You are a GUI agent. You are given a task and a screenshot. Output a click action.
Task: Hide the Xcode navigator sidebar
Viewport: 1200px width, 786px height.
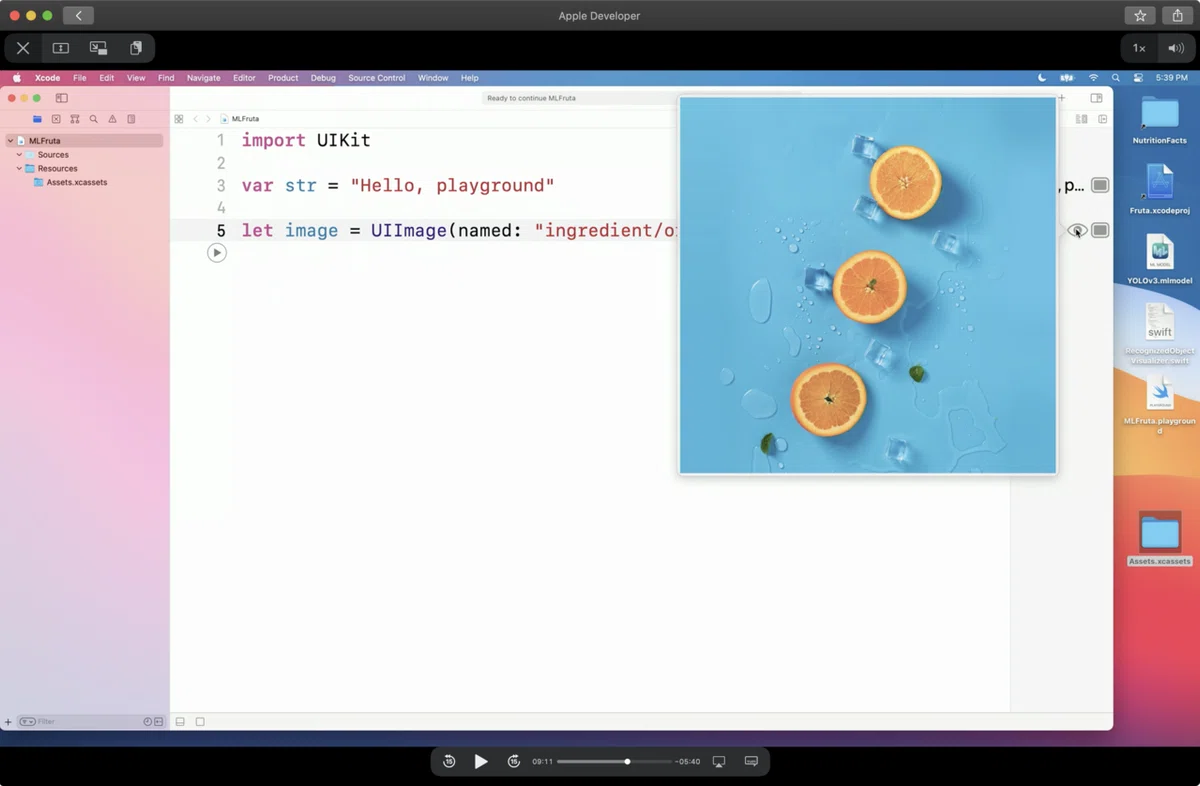coord(61,98)
